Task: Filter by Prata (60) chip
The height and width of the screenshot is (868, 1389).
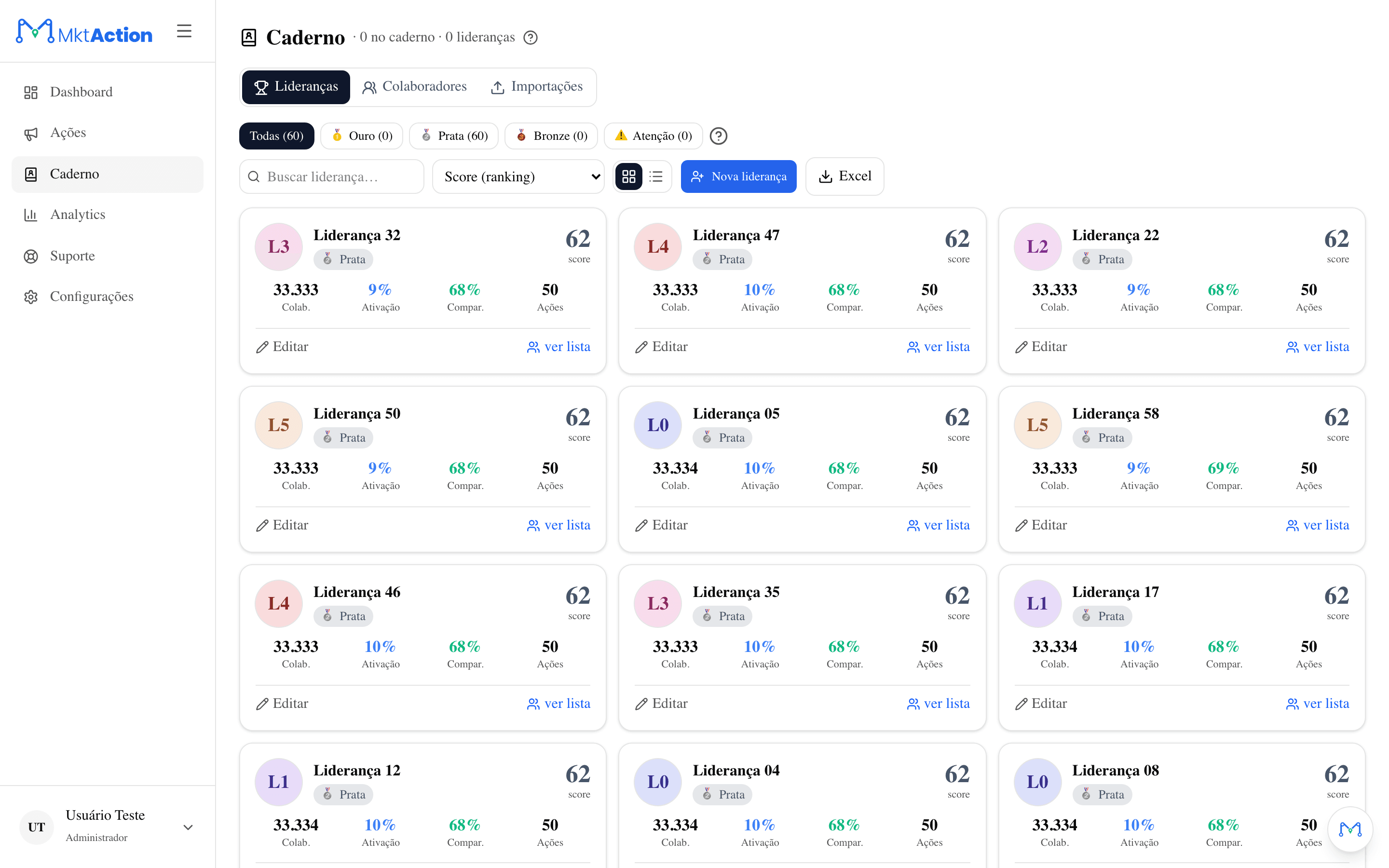Action: tap(453, 136)
